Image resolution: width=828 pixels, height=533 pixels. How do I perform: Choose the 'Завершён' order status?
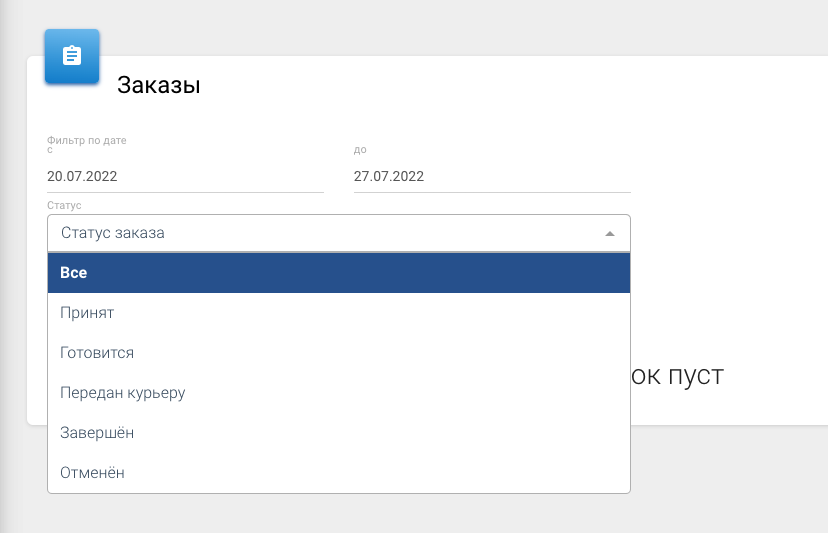338,433
